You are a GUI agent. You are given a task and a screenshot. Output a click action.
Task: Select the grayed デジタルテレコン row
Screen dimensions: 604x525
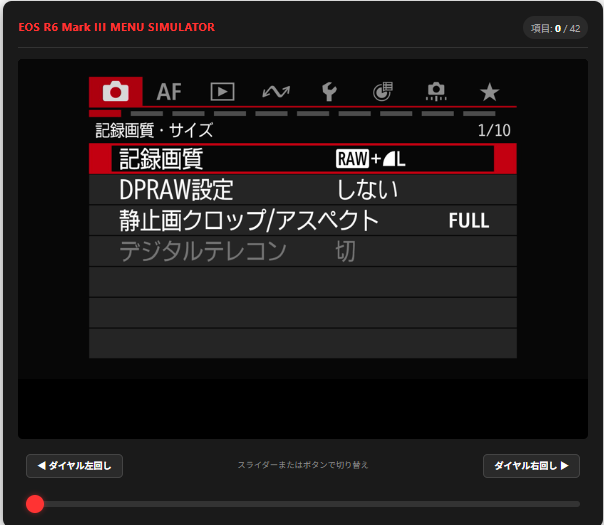point(303,251)
